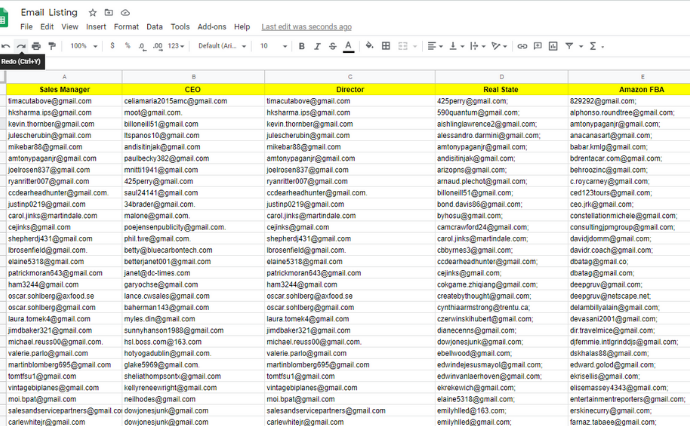Open the Add-ons menu
Image resolution: width=690 pixels, height=426 pixels.
pos(212,27)
